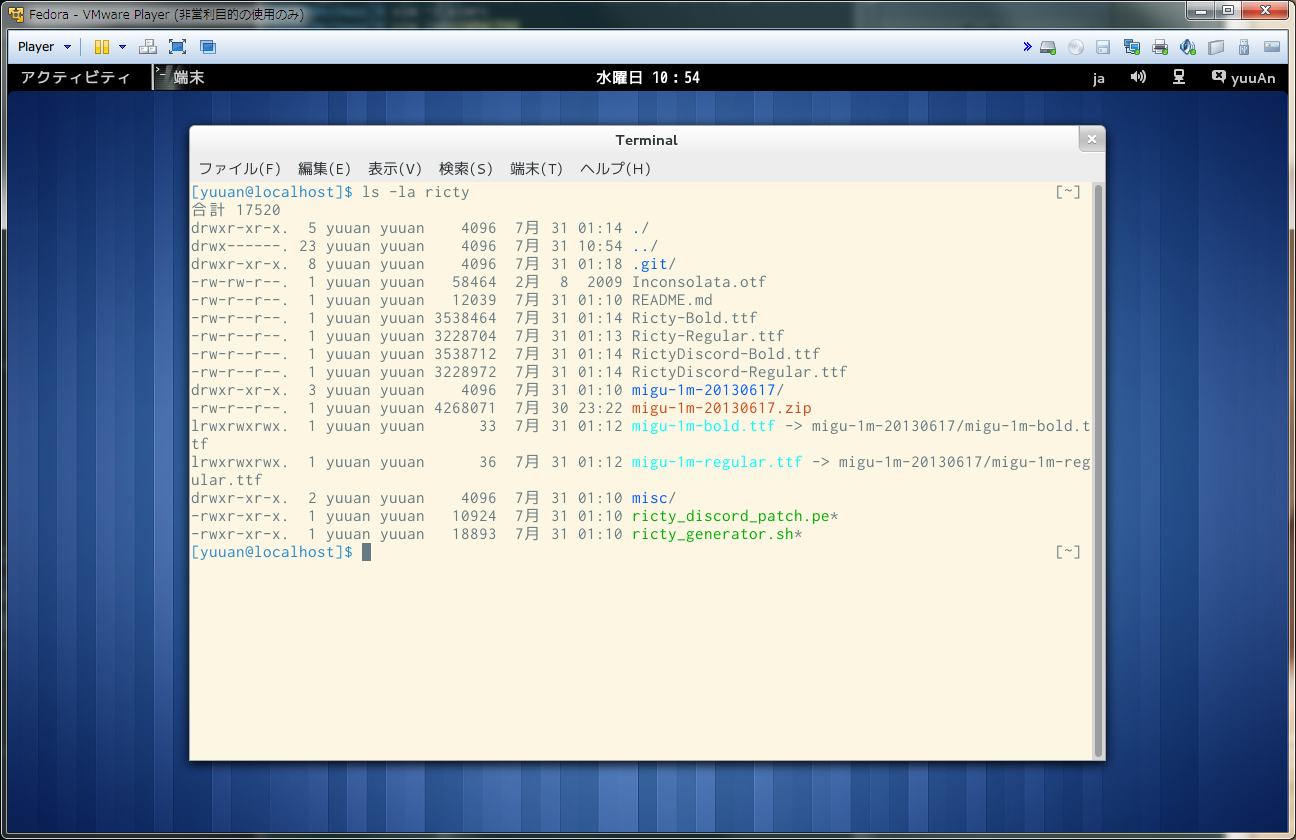The height and width of the screenshot is (840, 1296).
Task: Click file size "4268071" in listing
Action: coord(465,408)
